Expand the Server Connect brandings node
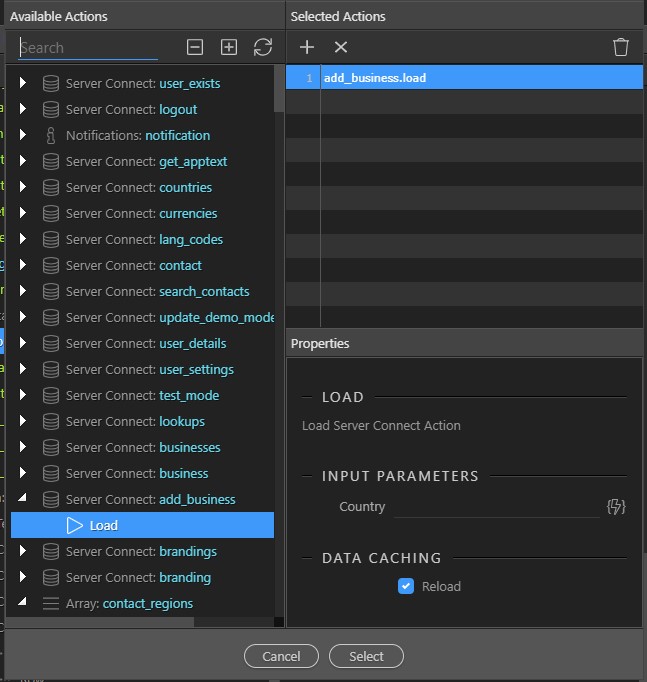 23,551
